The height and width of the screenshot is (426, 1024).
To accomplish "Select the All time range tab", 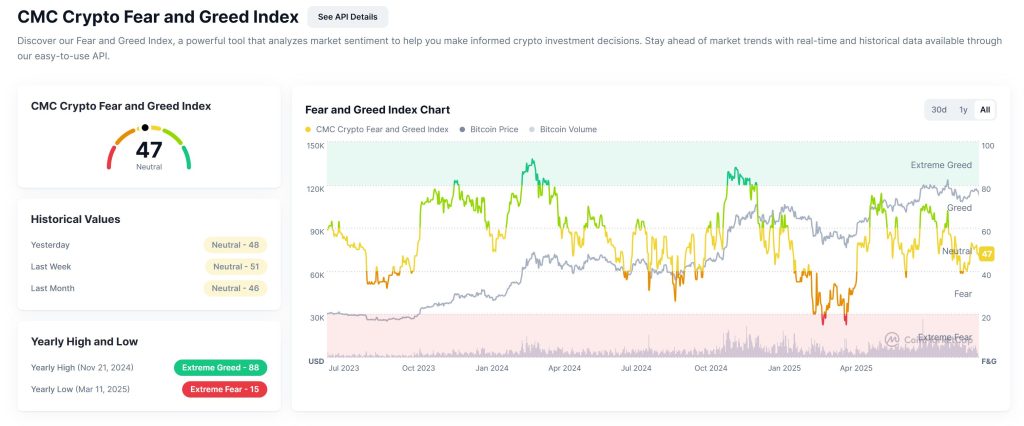I will point(985,110).
